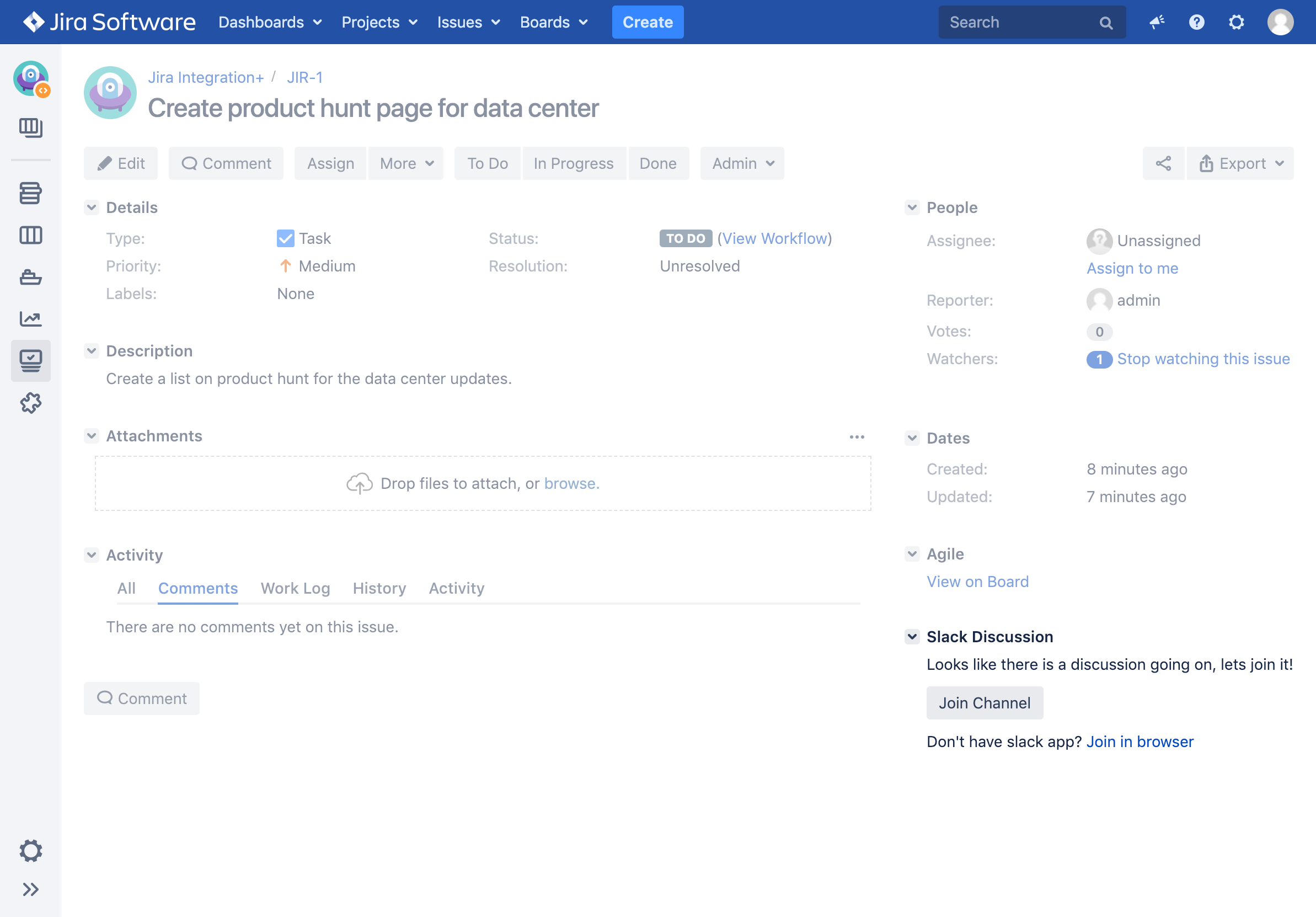Click the Assign to me link
Image resolution: width=1316 pixels, height=917 pixels.
(x=1132, y=268)
